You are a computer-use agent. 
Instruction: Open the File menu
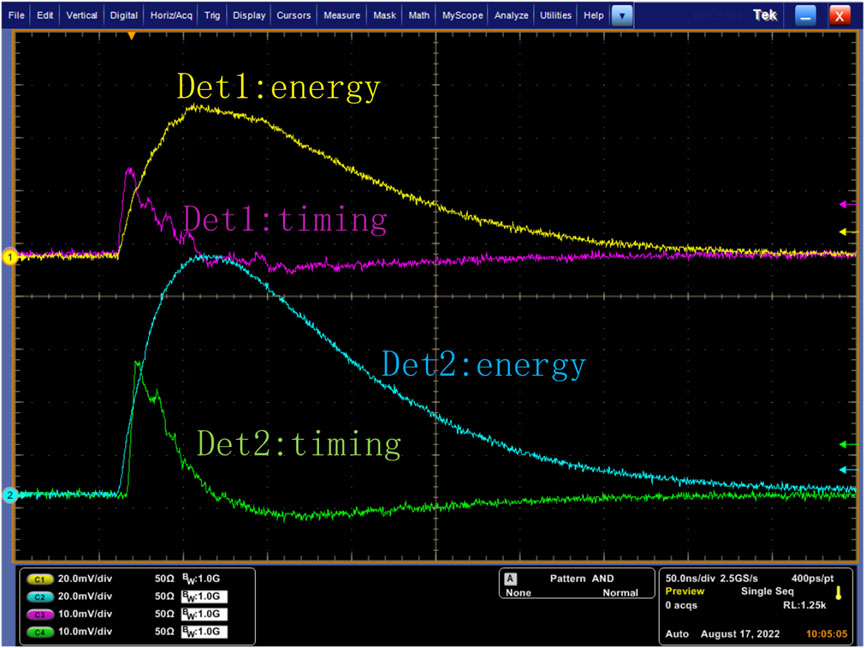[16, 15]
